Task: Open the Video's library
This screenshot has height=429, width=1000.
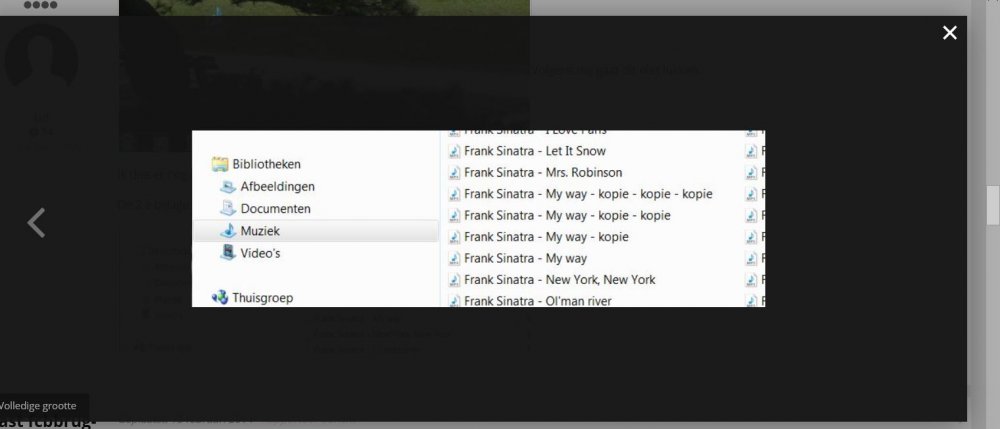Action: pyautogui.click(x=260, y=253)
